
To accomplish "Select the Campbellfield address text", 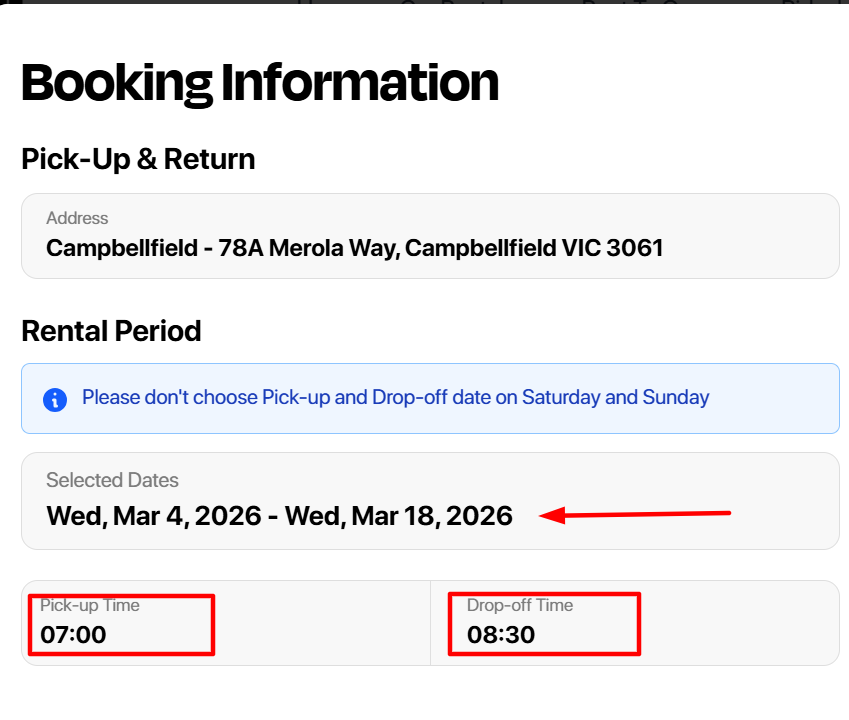I will click(355, 248).
